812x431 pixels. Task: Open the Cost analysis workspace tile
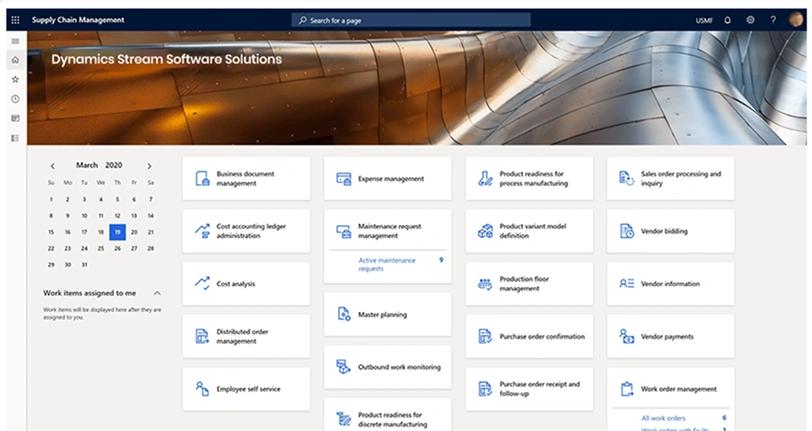246,284
